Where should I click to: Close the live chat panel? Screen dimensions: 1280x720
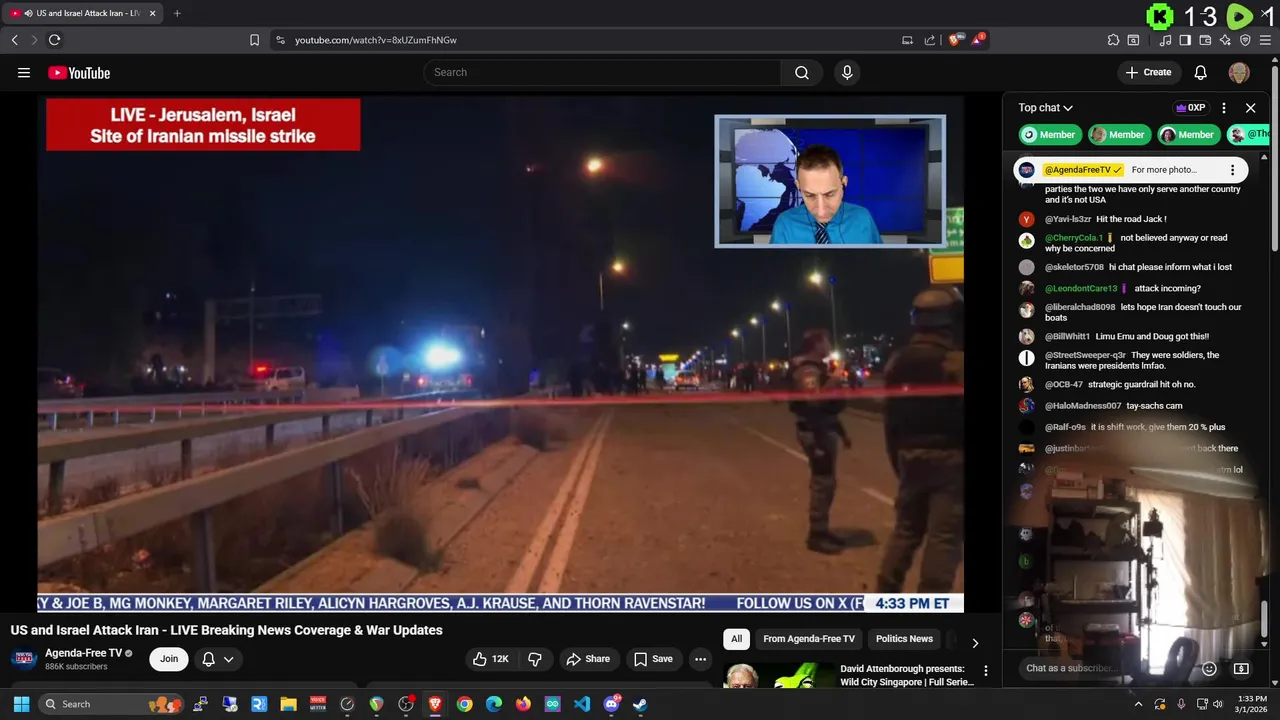[1250, 107]
